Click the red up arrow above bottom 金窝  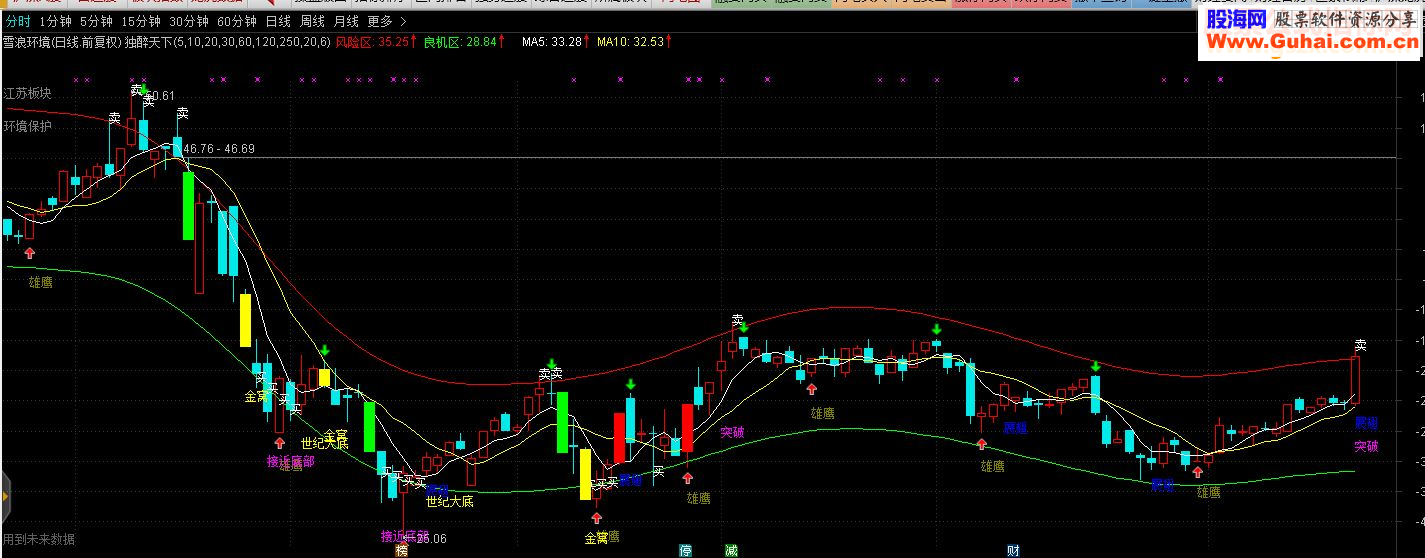(596, 518)
